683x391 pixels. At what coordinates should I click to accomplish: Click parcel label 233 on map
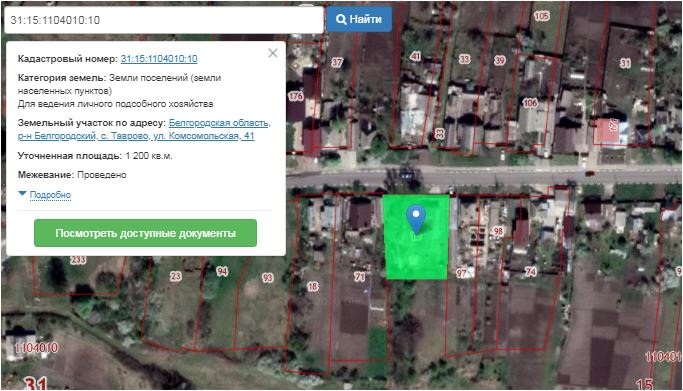pyautogui.click(x=78, y=260)
